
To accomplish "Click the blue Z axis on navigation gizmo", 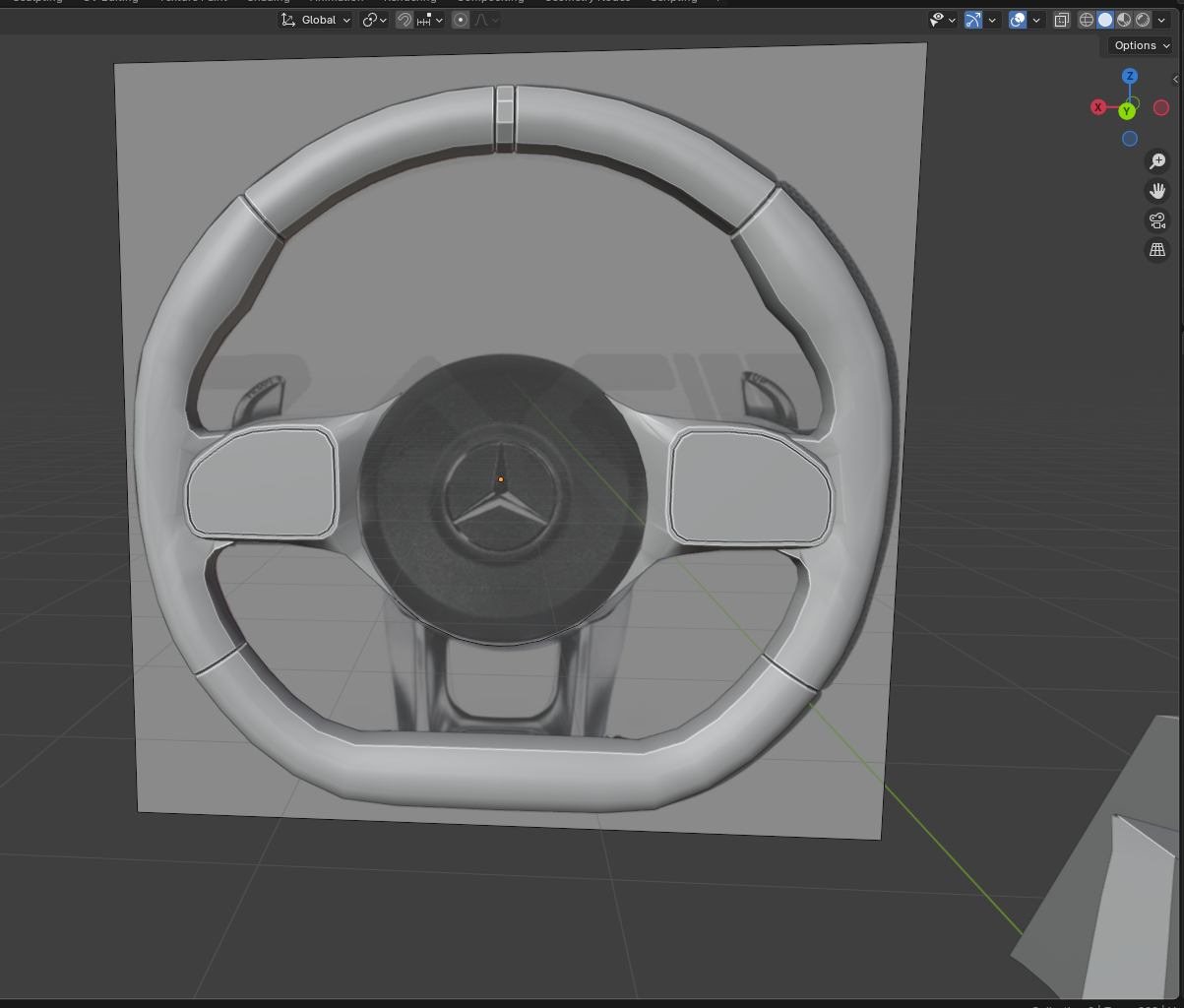I will tap(1130, 76).
